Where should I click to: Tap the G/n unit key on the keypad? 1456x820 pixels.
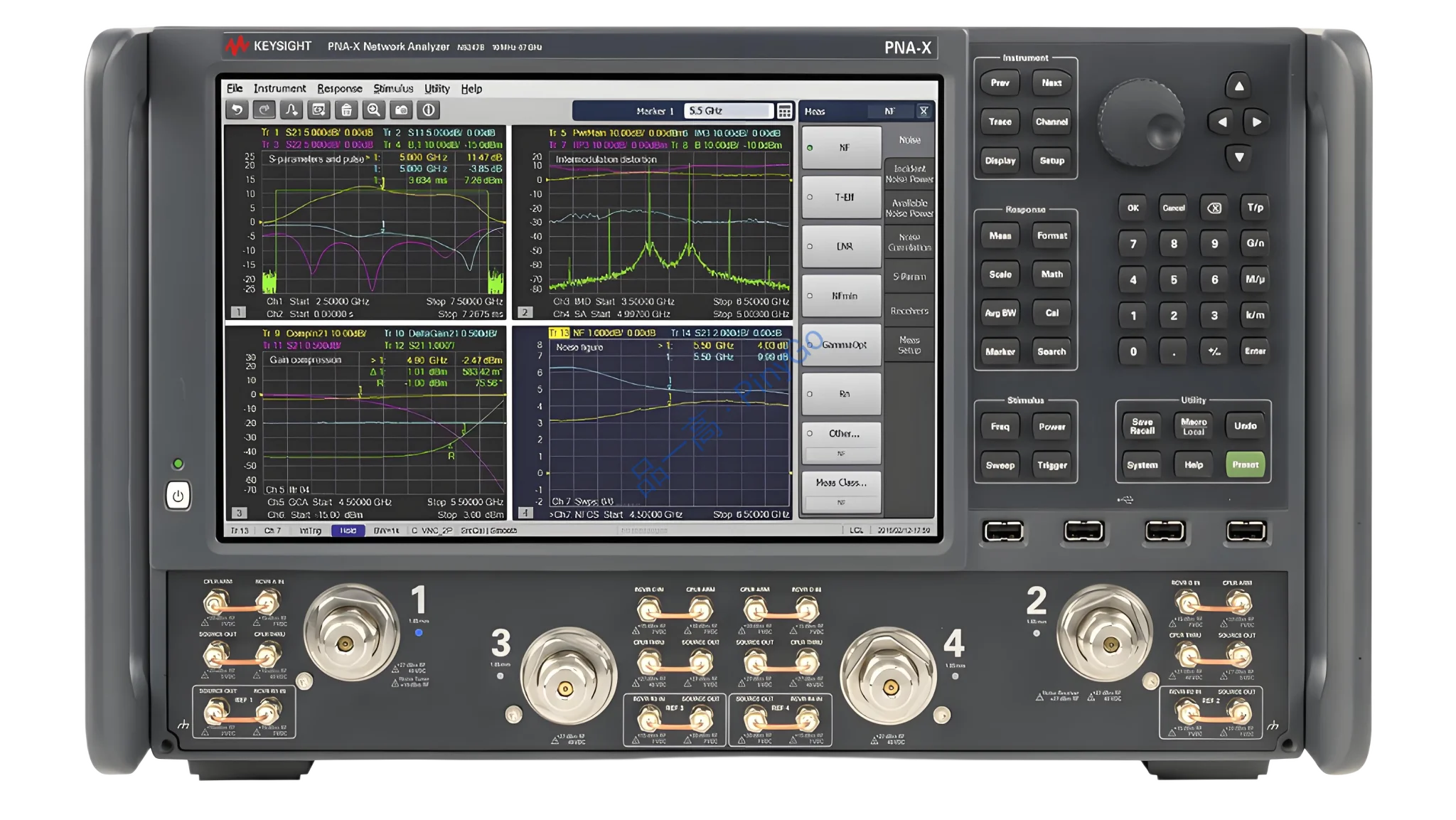(1255, 243)
